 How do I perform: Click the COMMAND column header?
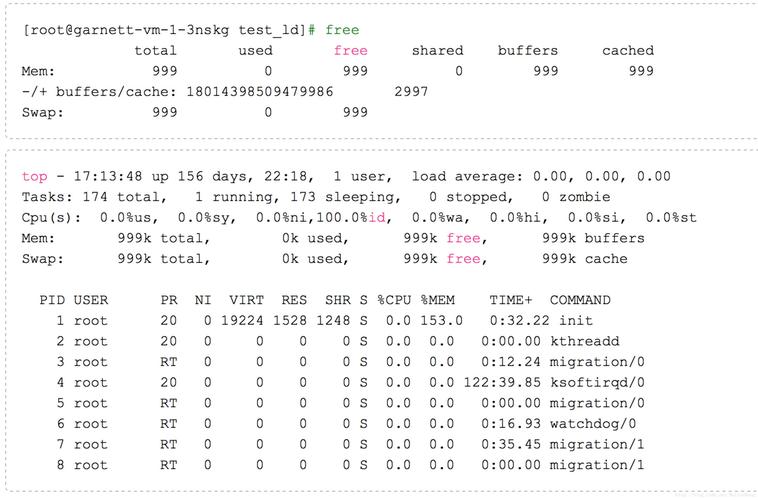click(580, 300)
